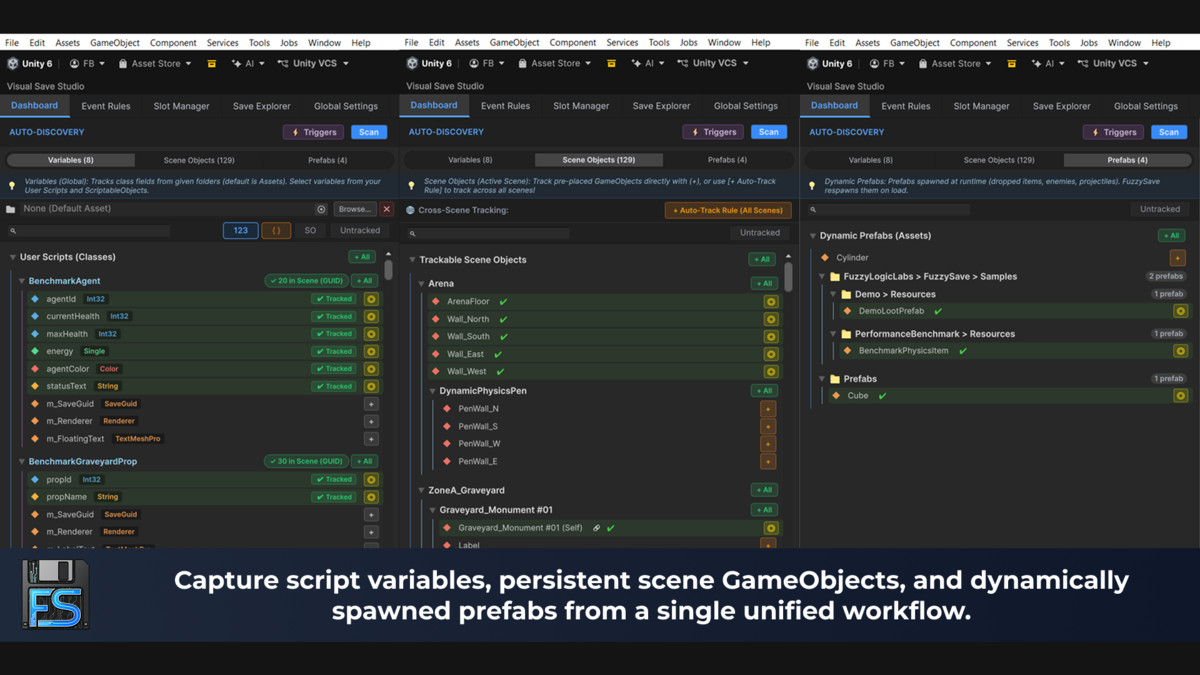The image size is (1200, 675).
Task: Click the '2 prefabs' count label
Action: tap(1166, 277)
